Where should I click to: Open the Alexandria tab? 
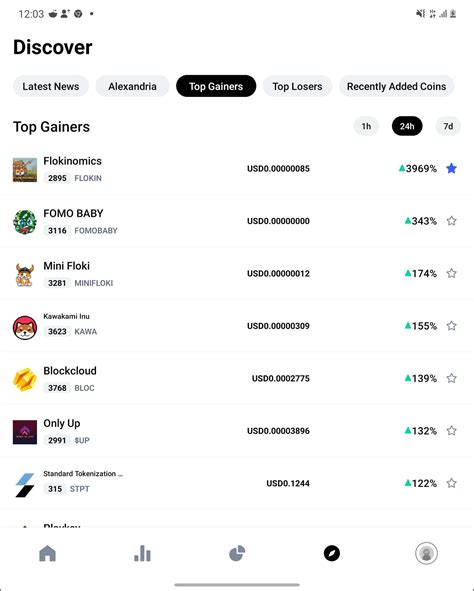pyautogui.click(x=132, y=86)
